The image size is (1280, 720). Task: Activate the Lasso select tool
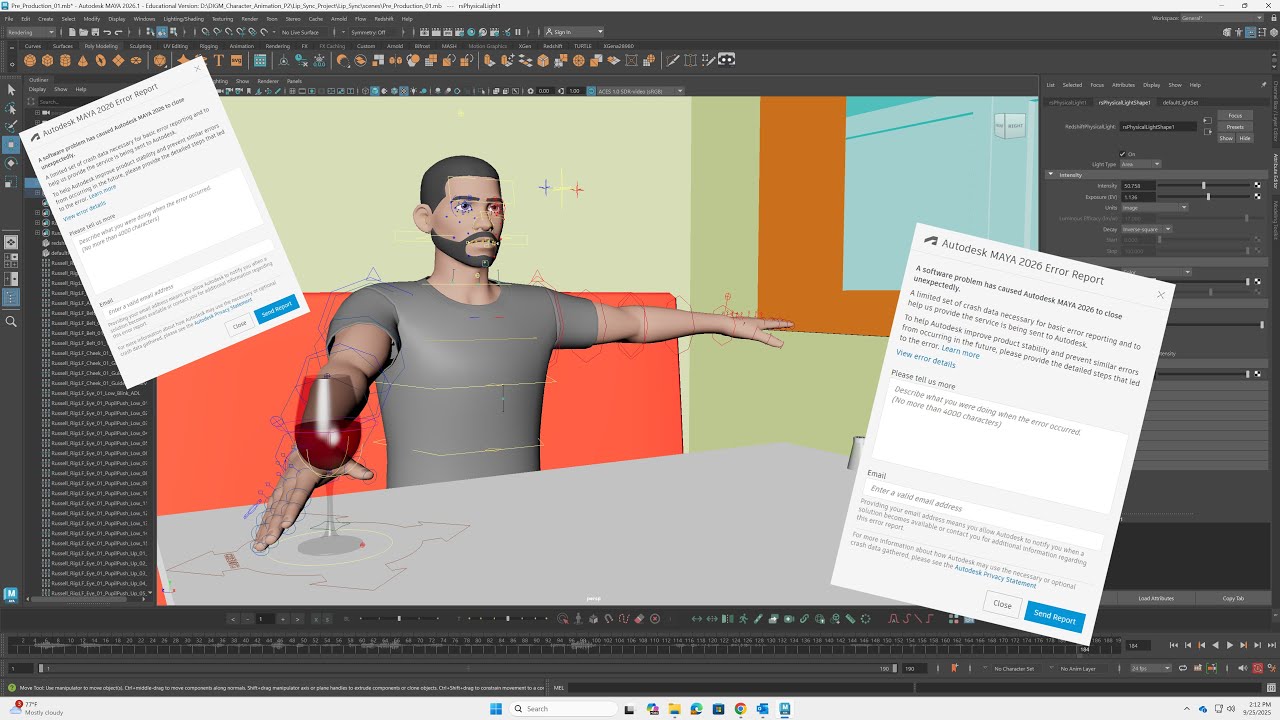pyautogui.click(x=11, y=108)
